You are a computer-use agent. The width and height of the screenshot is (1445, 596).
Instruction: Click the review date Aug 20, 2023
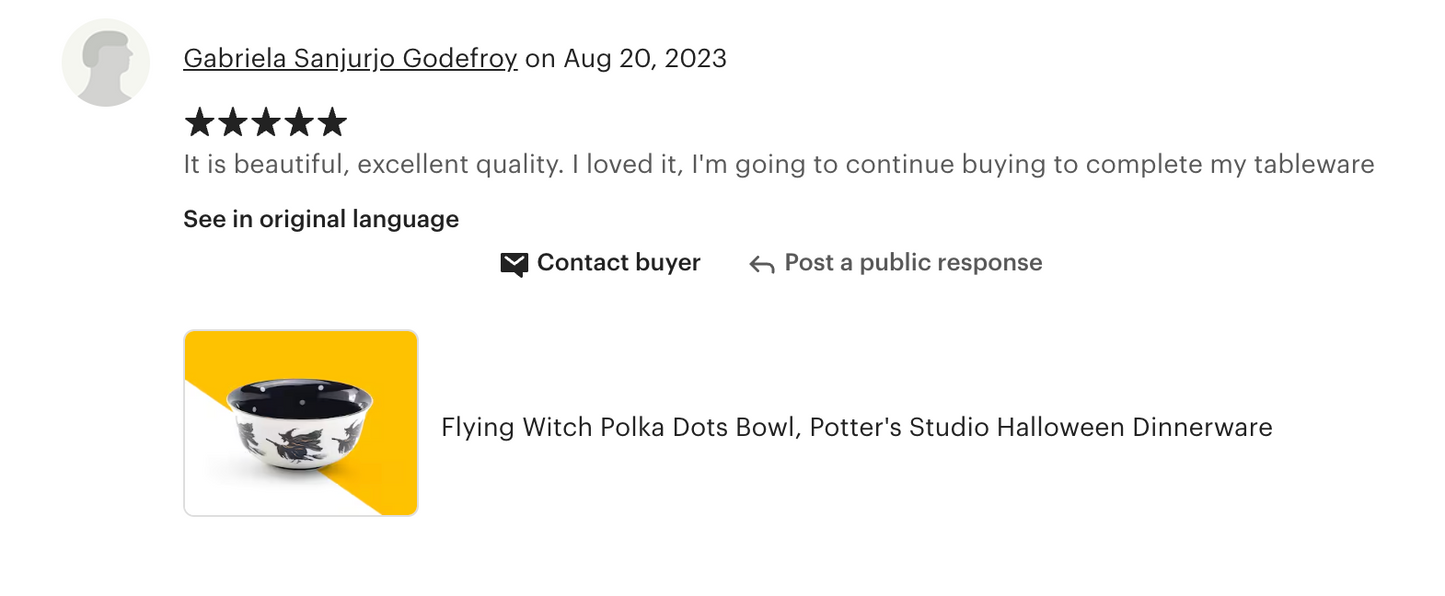[x=645, y=59]
